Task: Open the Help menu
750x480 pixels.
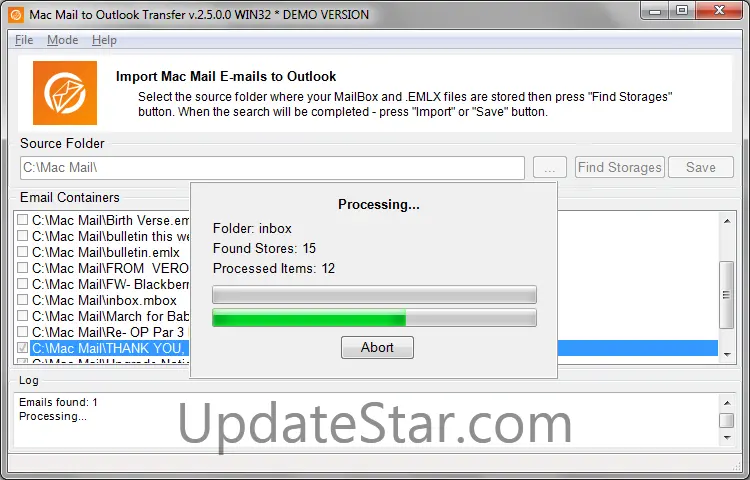Action: coord(104,40)
